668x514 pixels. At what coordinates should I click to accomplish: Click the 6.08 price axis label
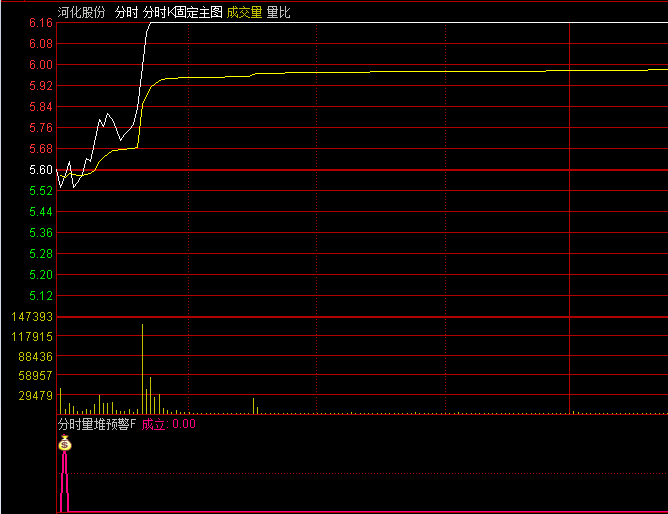[x=41, y=44]
